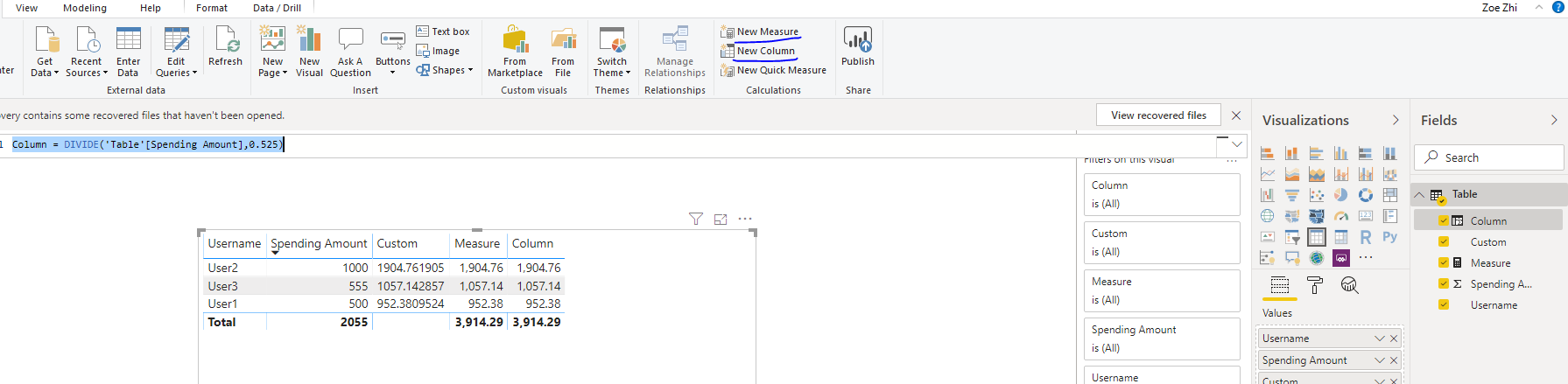Click the DAX formula bar text
1568x384 pixels.
147,144
